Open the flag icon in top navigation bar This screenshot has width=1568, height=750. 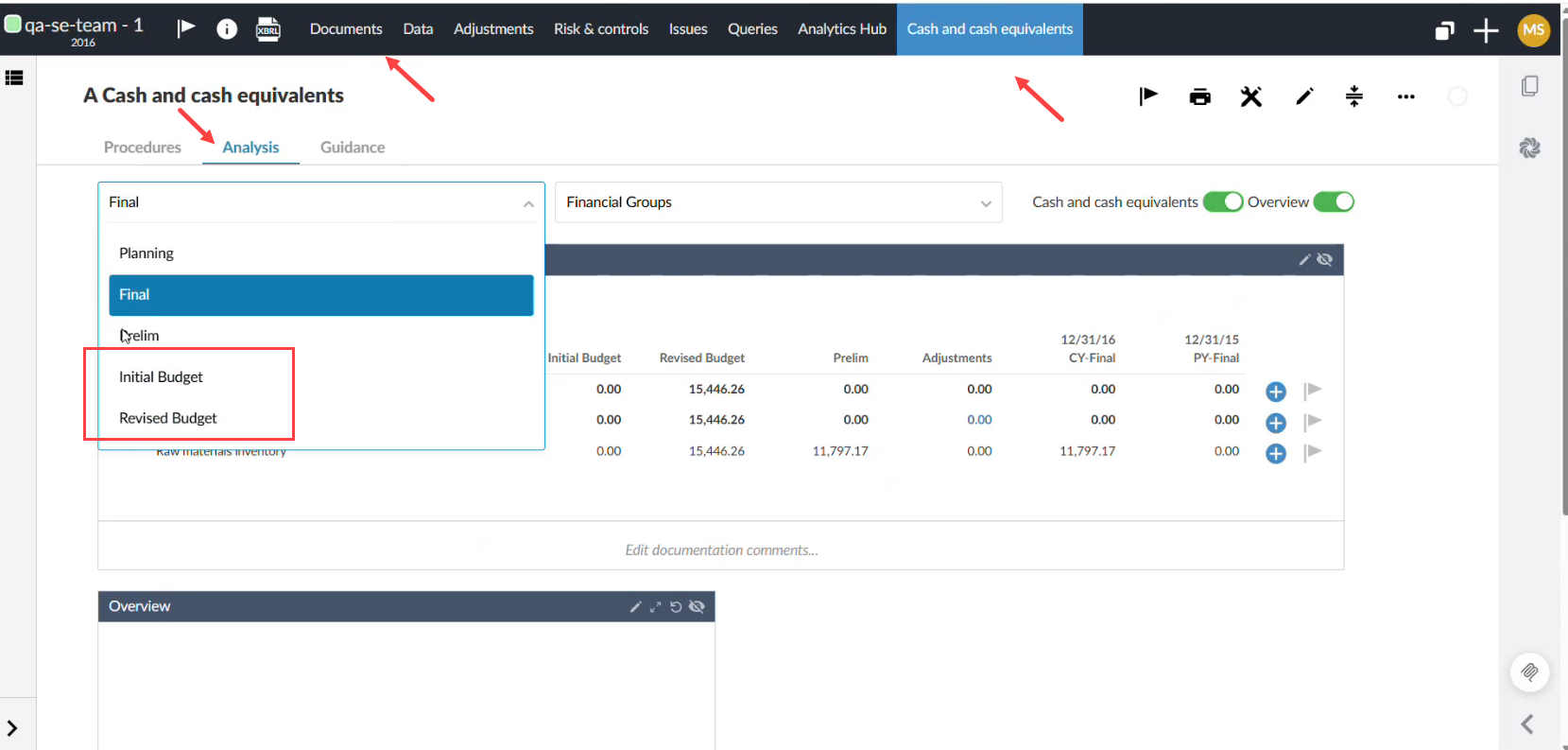186,28
